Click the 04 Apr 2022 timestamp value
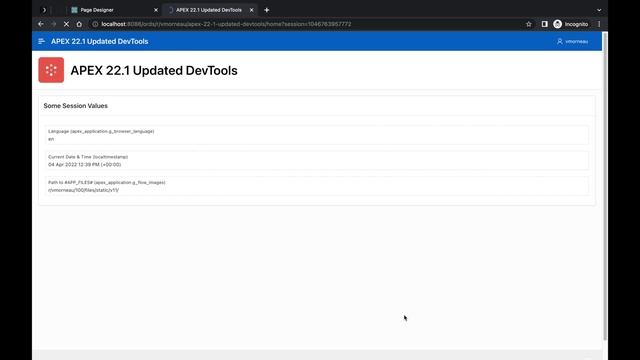 click(x=84, y=164)
